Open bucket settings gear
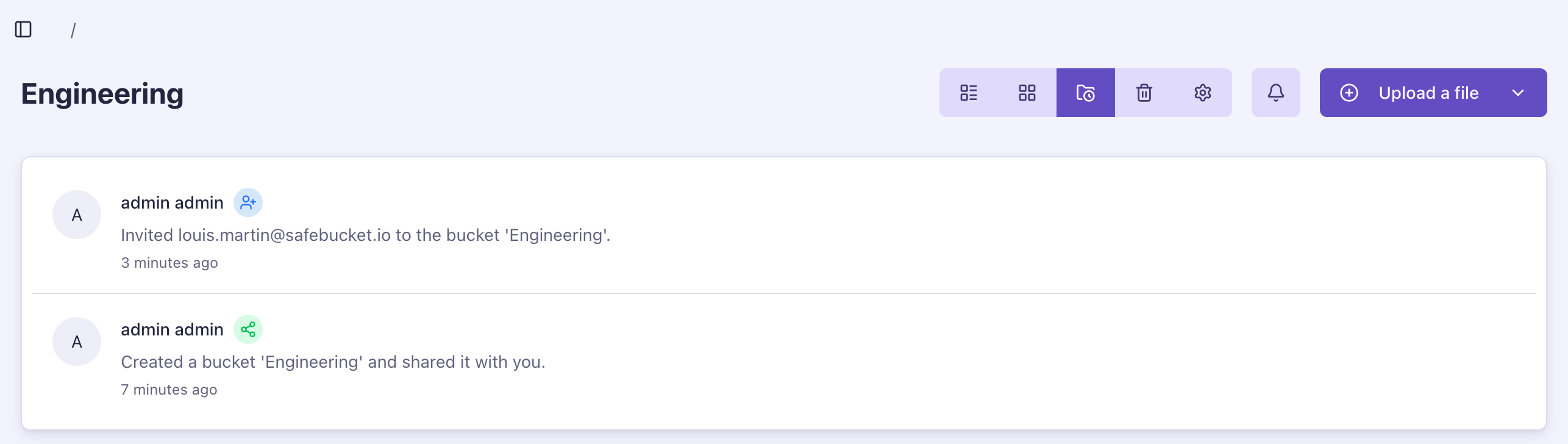This screenshot has height=444, width=1568. click(1202, 93)
